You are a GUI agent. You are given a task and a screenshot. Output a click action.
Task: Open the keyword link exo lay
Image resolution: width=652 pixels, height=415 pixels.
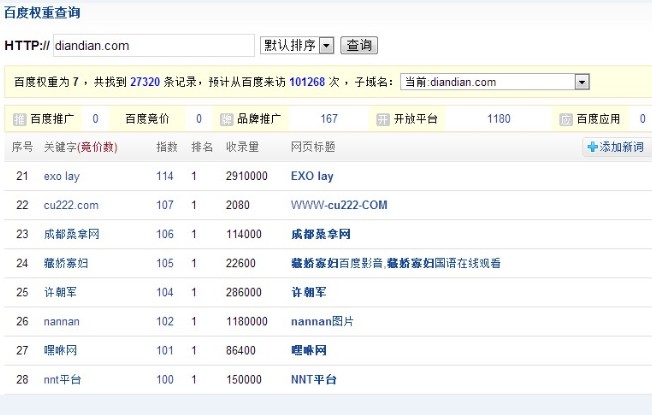62,176
